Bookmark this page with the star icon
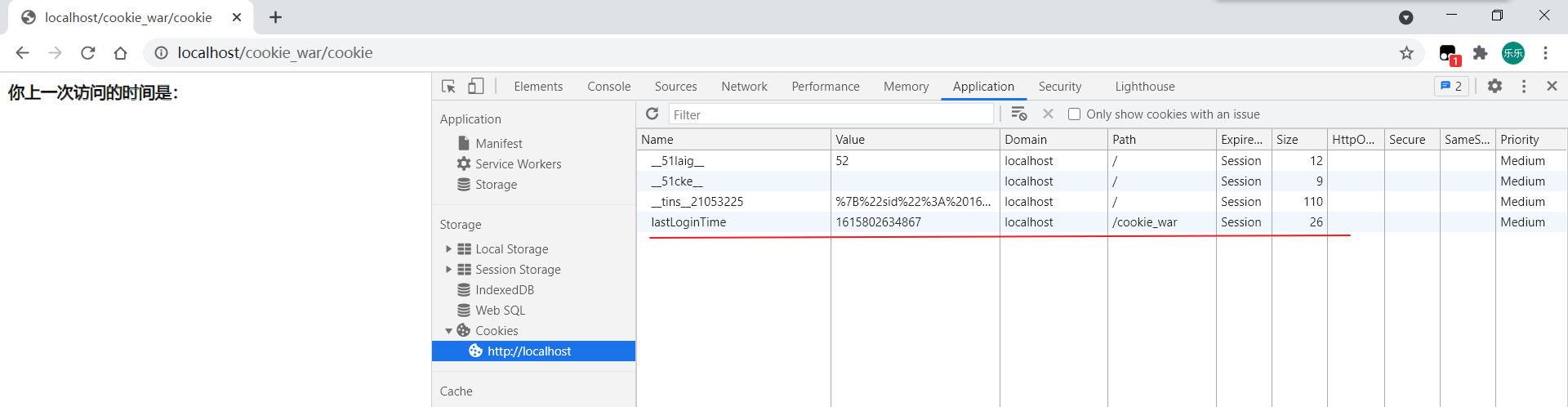 pos(1406,53)
